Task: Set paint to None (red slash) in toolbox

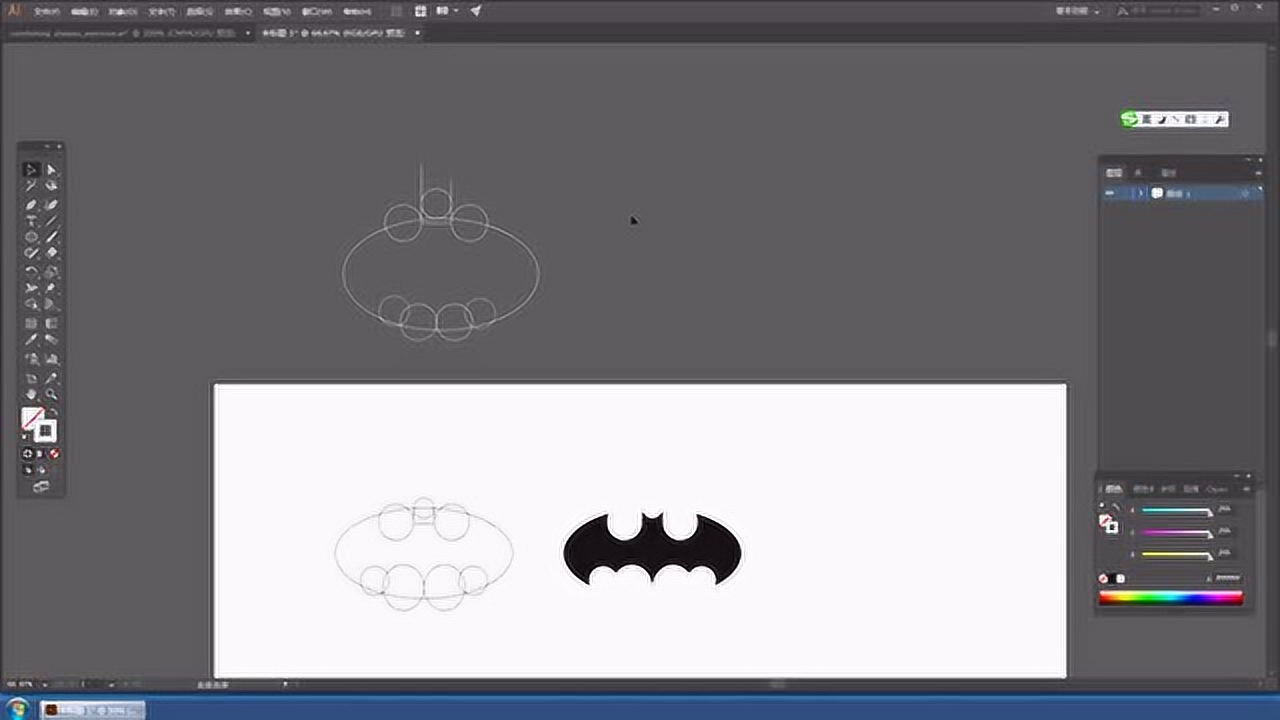Action: 54,454
